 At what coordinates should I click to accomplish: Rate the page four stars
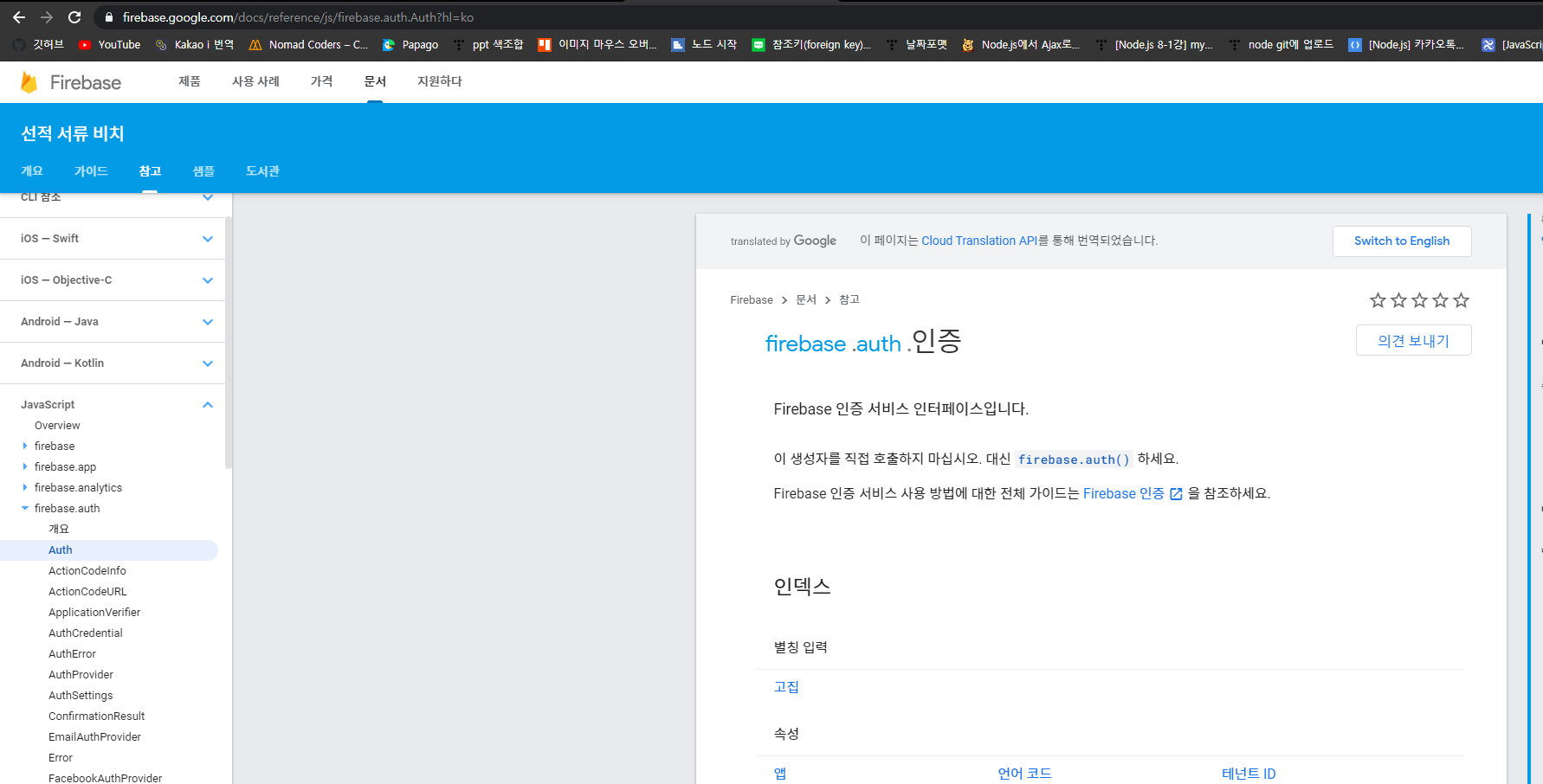1440,300
